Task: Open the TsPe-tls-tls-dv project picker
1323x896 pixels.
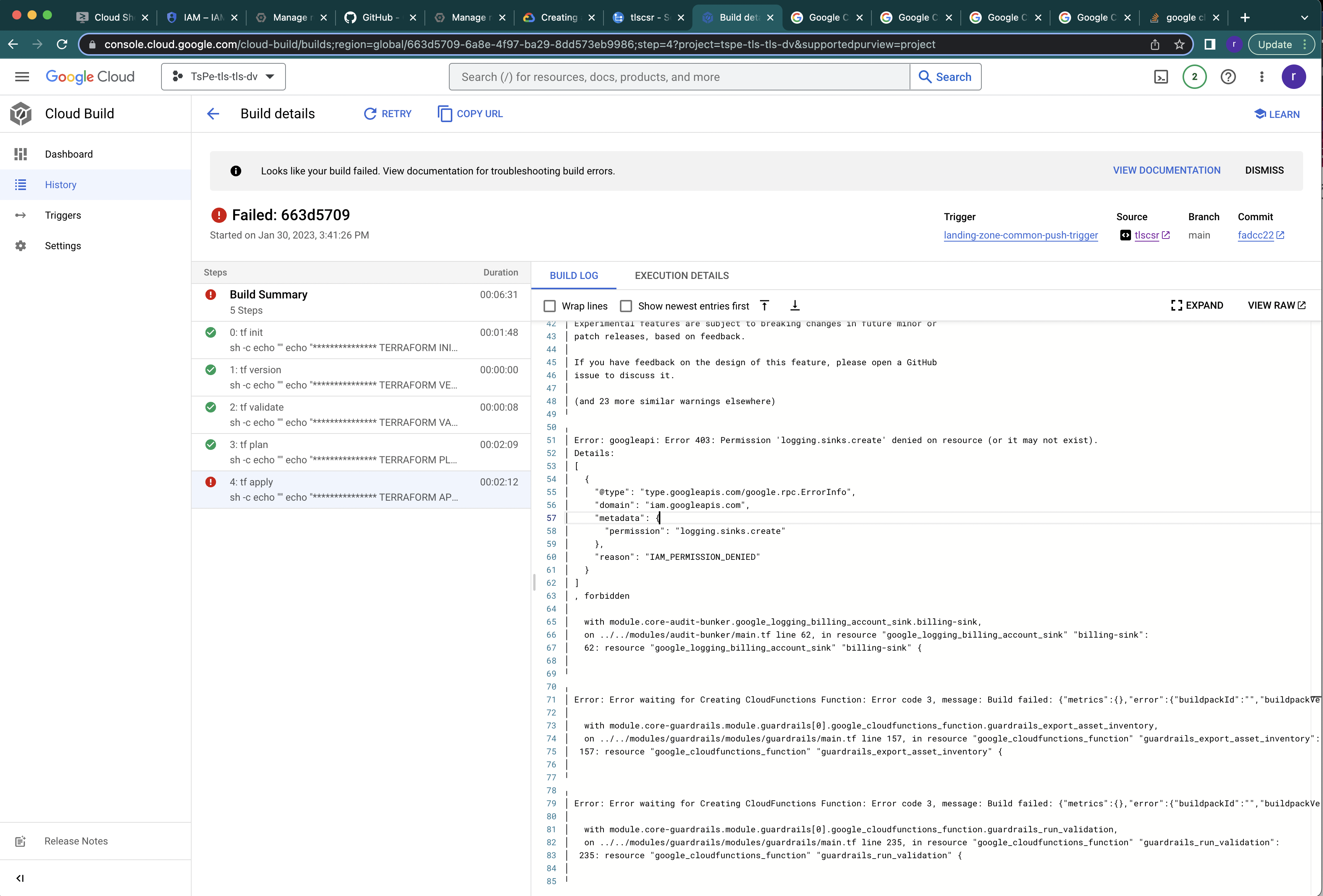Action: [223, 76]
